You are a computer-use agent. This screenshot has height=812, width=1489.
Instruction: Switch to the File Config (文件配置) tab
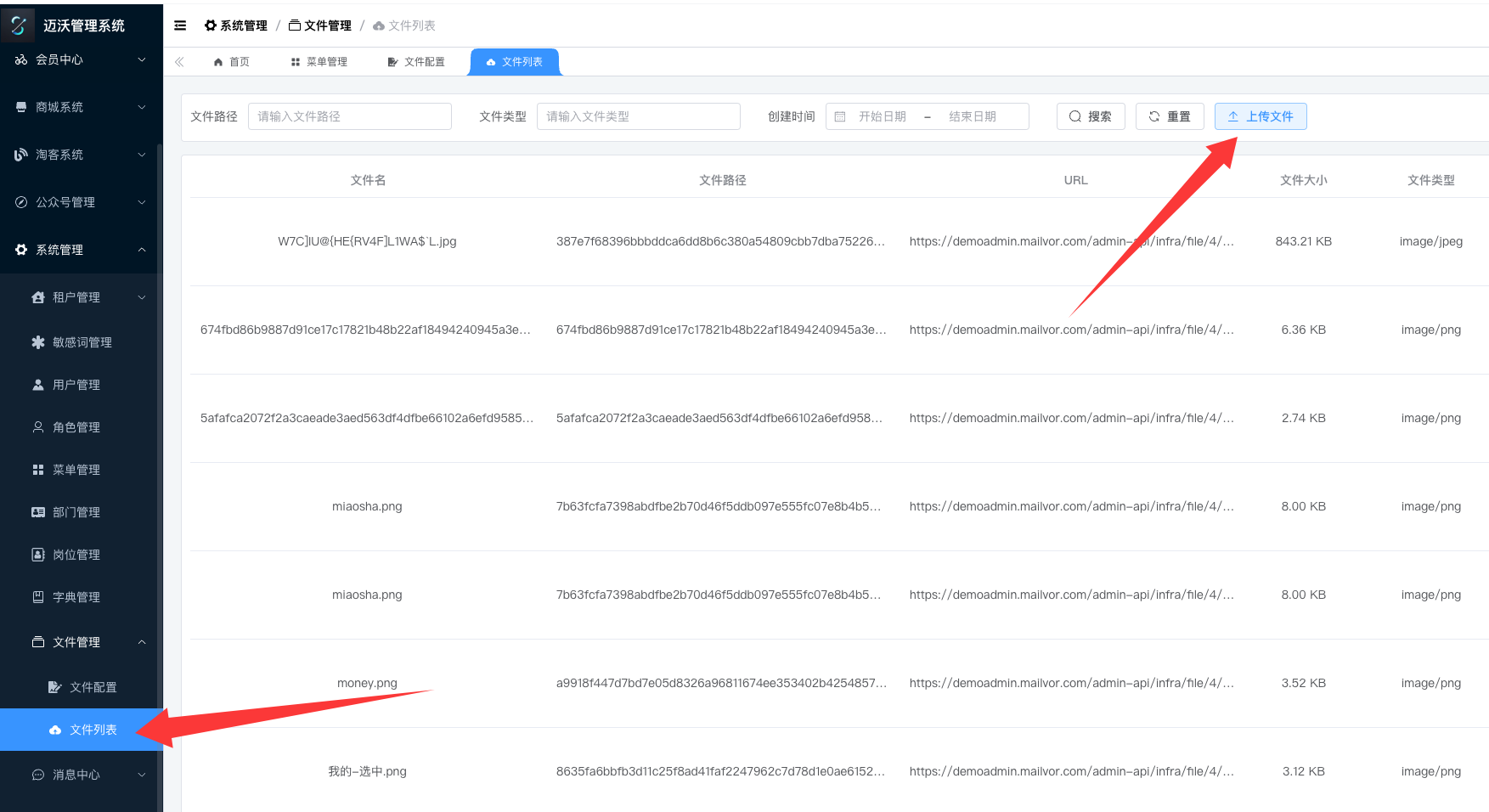[x=416, y=62]
